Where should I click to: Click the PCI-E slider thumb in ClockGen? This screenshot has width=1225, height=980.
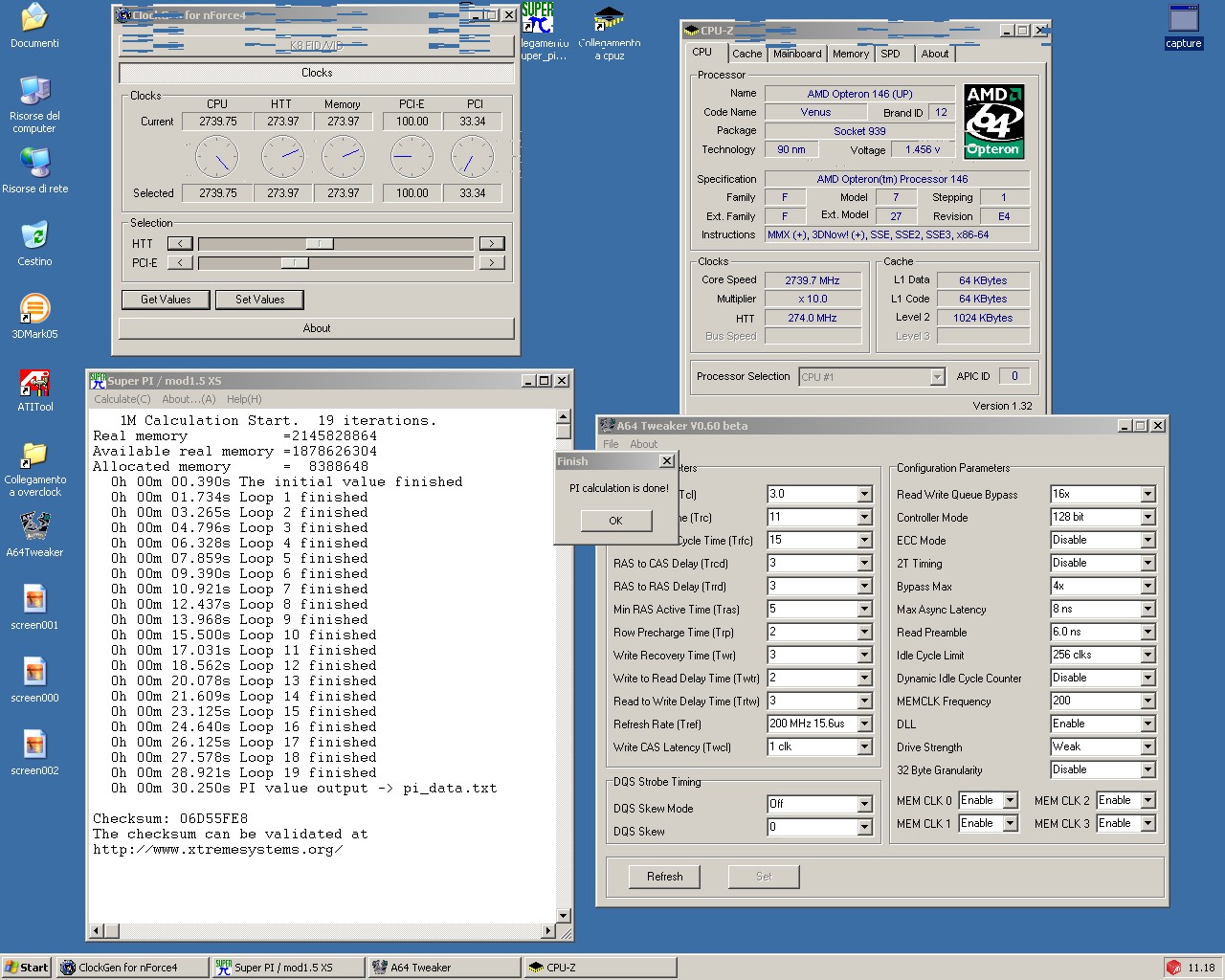(x=295, y=262)
